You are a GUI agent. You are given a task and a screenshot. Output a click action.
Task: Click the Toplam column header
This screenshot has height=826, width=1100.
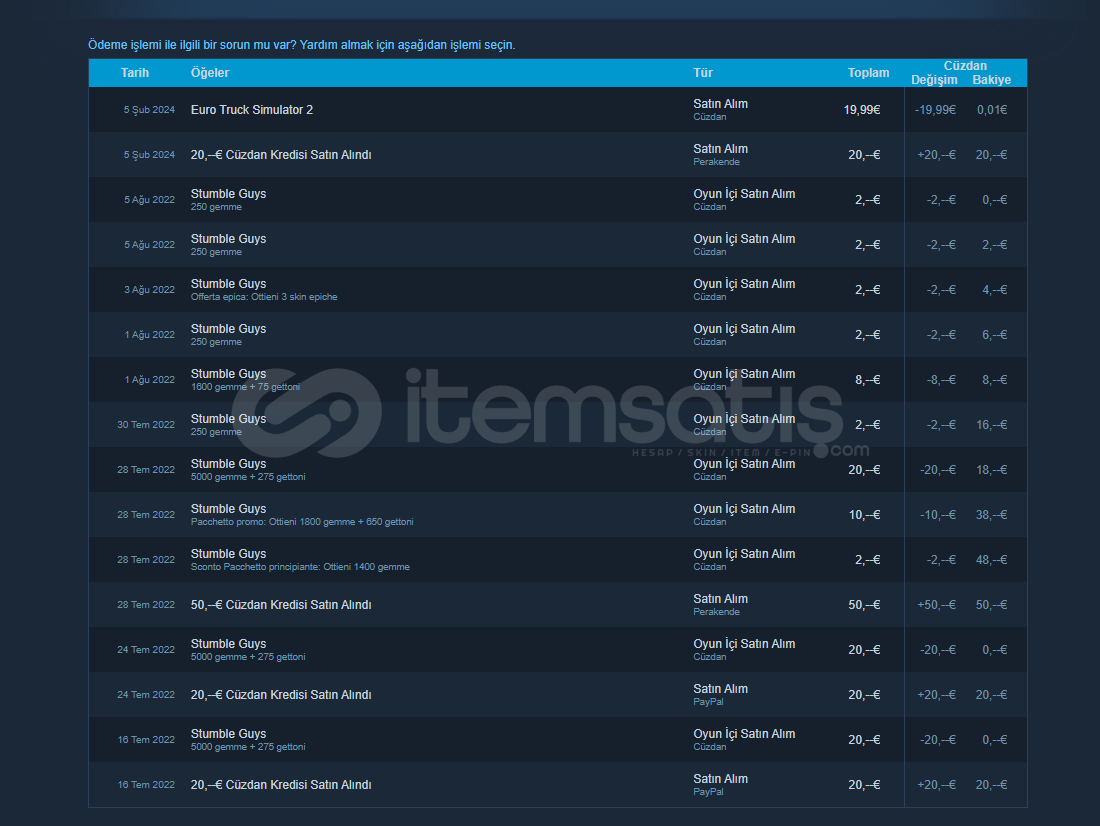pyautogui.click(x=868, y=73)
